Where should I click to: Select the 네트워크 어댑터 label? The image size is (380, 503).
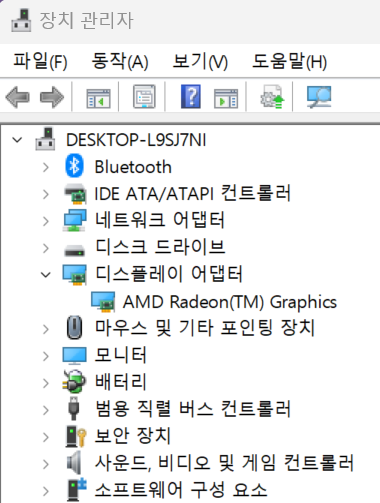(160, 220)
